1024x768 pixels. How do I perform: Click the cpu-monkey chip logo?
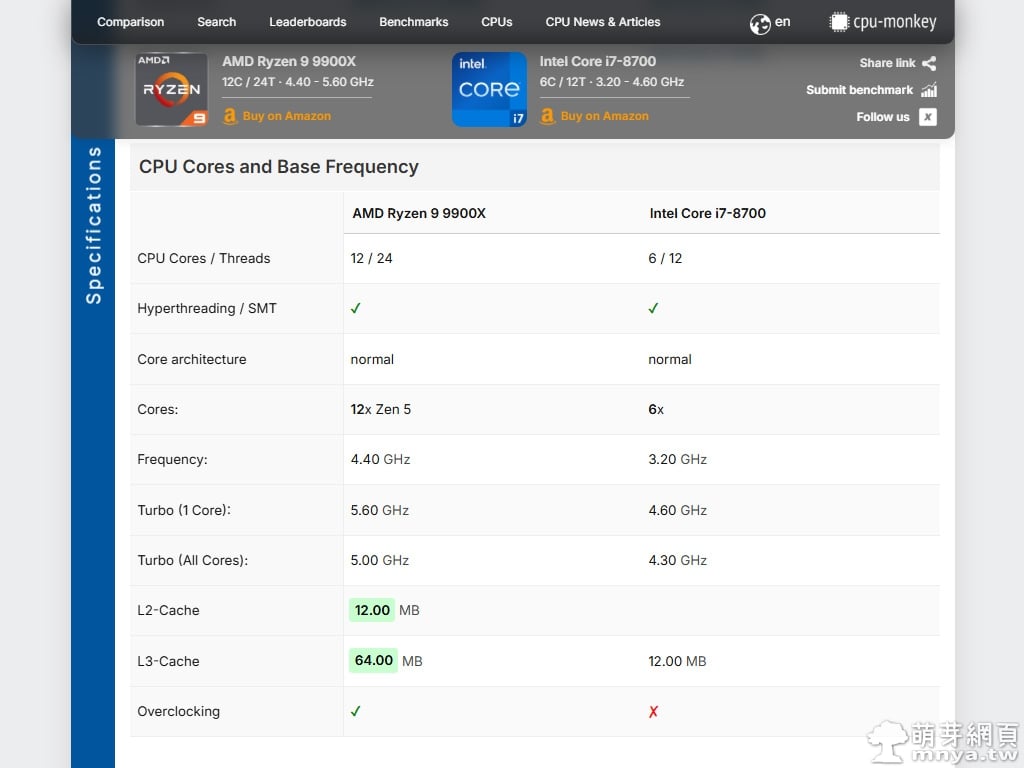tap(839, 22)
